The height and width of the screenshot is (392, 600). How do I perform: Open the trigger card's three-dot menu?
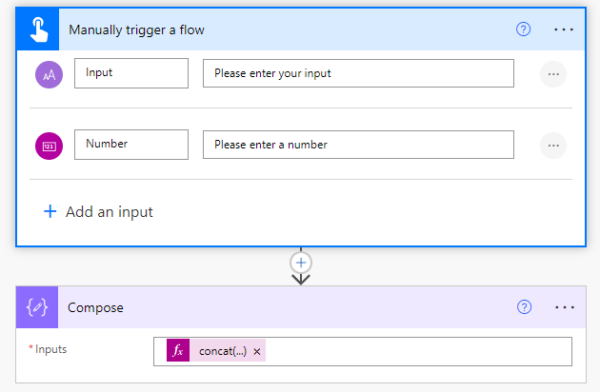click(x=564, y=29)
